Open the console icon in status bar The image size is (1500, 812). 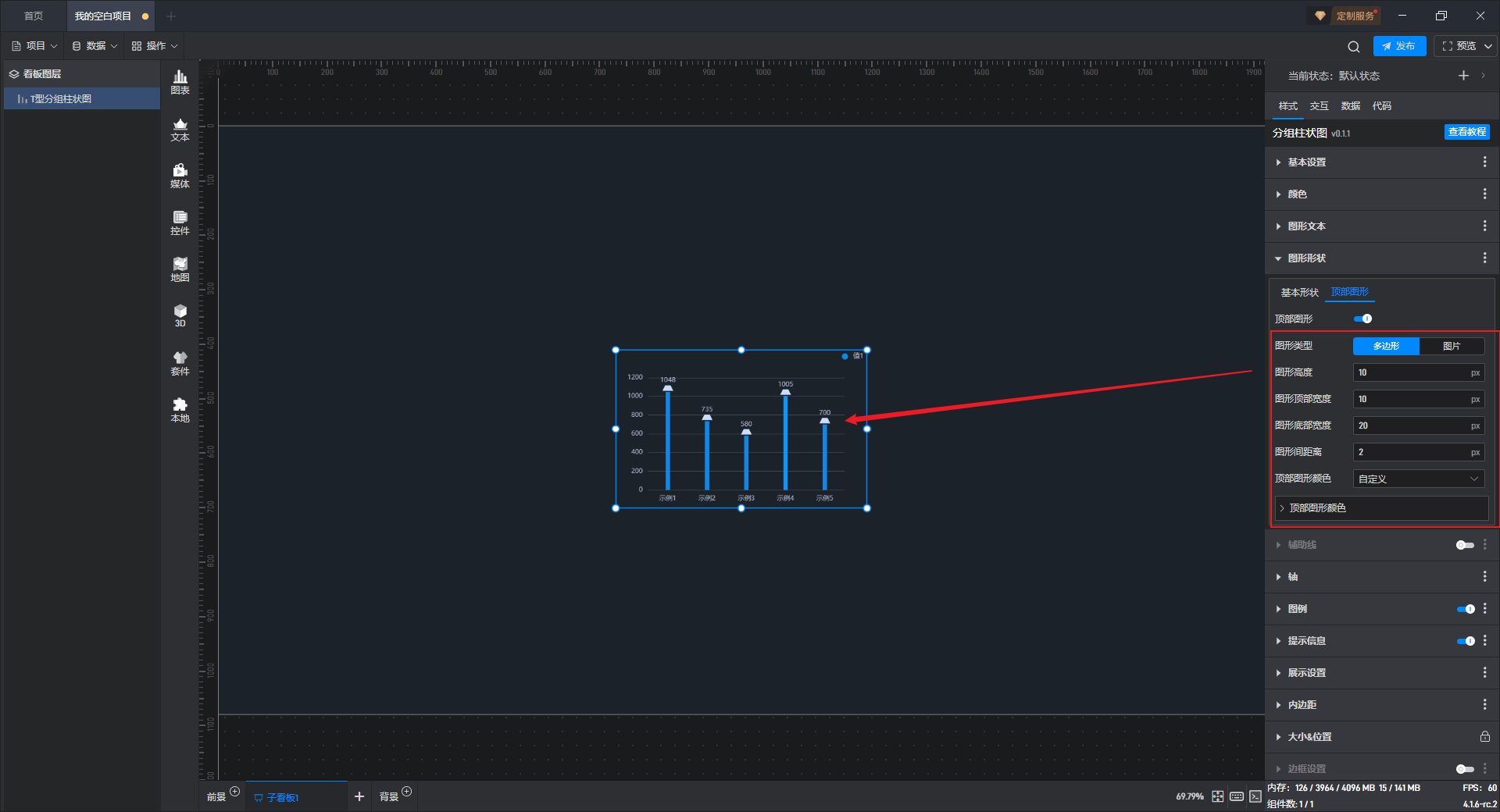(x=1255, y=796)
